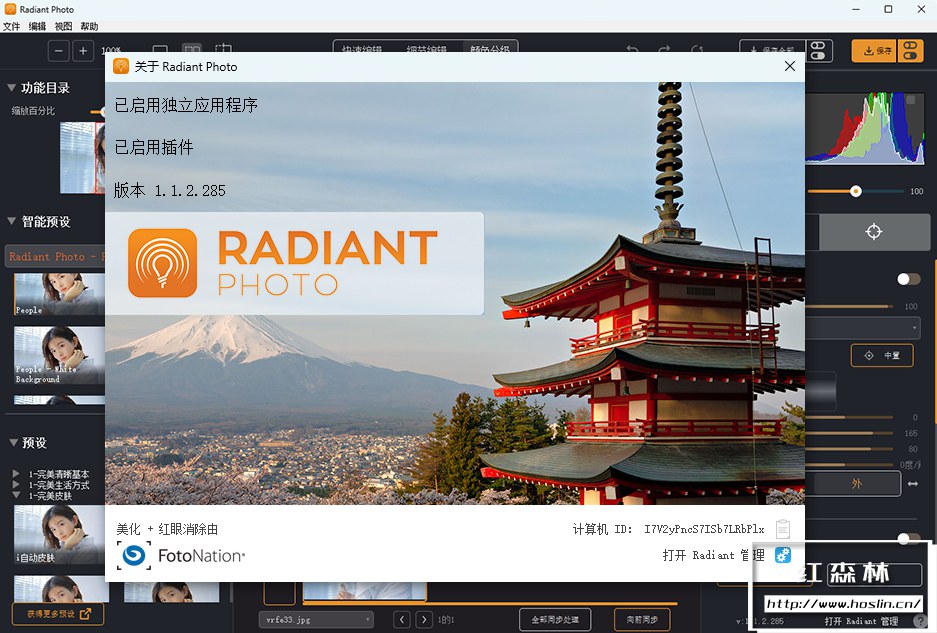Collapse the 智能预设 section
The height and width of the screenshot is (633, 937).
click(x=11, y=221)
